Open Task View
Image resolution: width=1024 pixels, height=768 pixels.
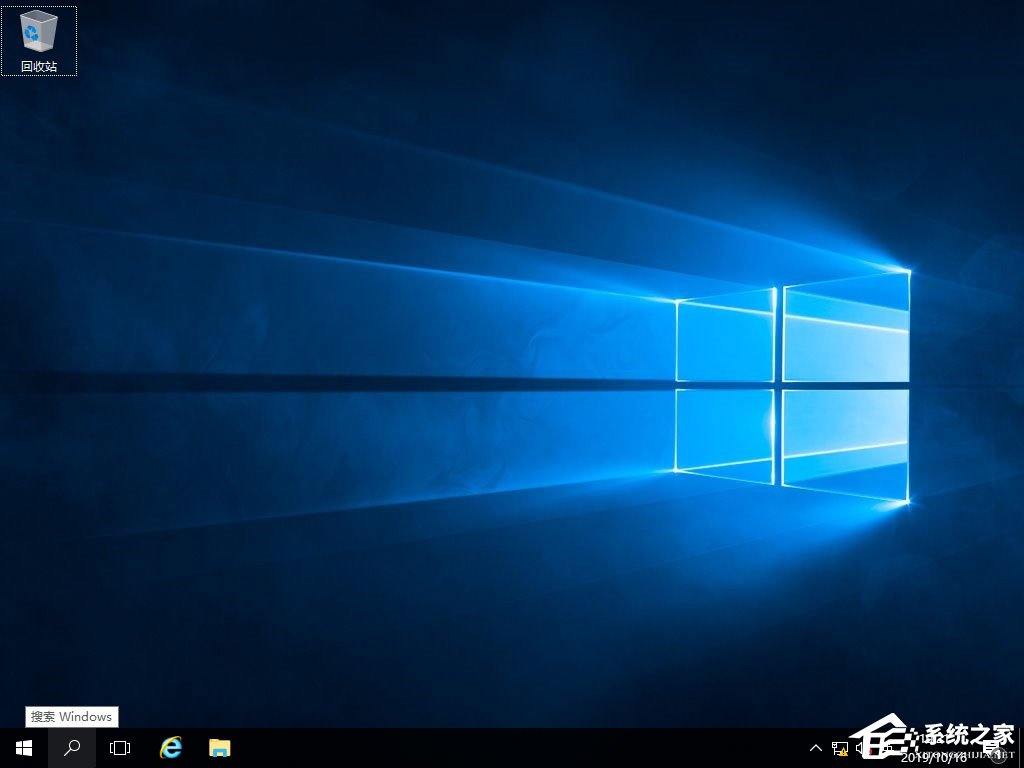click(x=119, y=747)
